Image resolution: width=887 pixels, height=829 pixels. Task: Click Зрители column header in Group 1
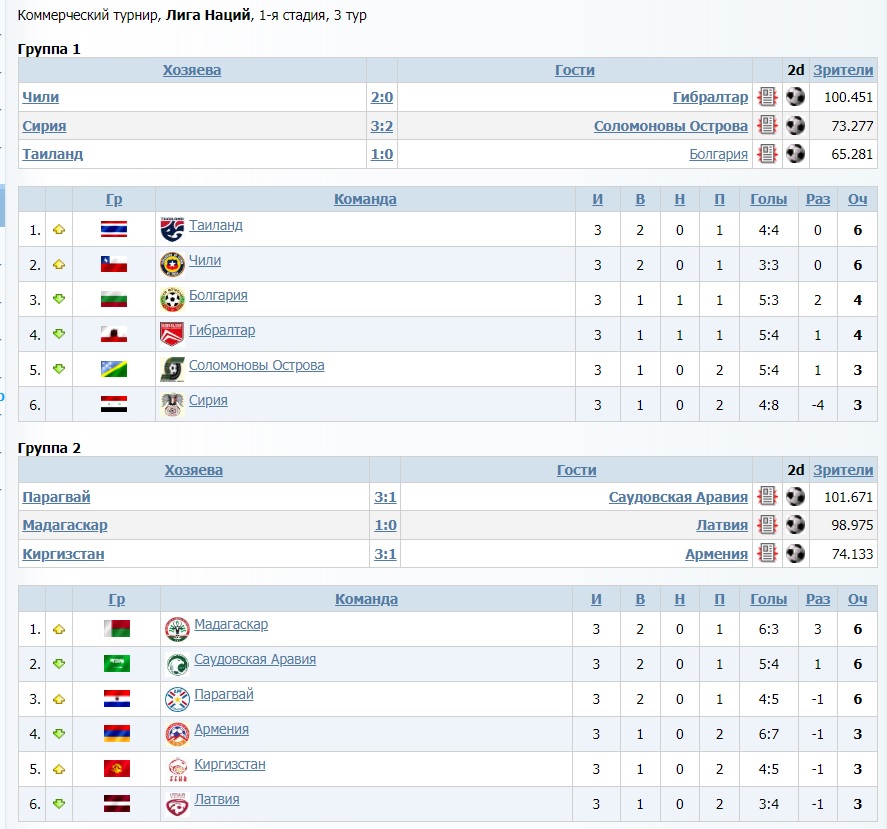843,70
